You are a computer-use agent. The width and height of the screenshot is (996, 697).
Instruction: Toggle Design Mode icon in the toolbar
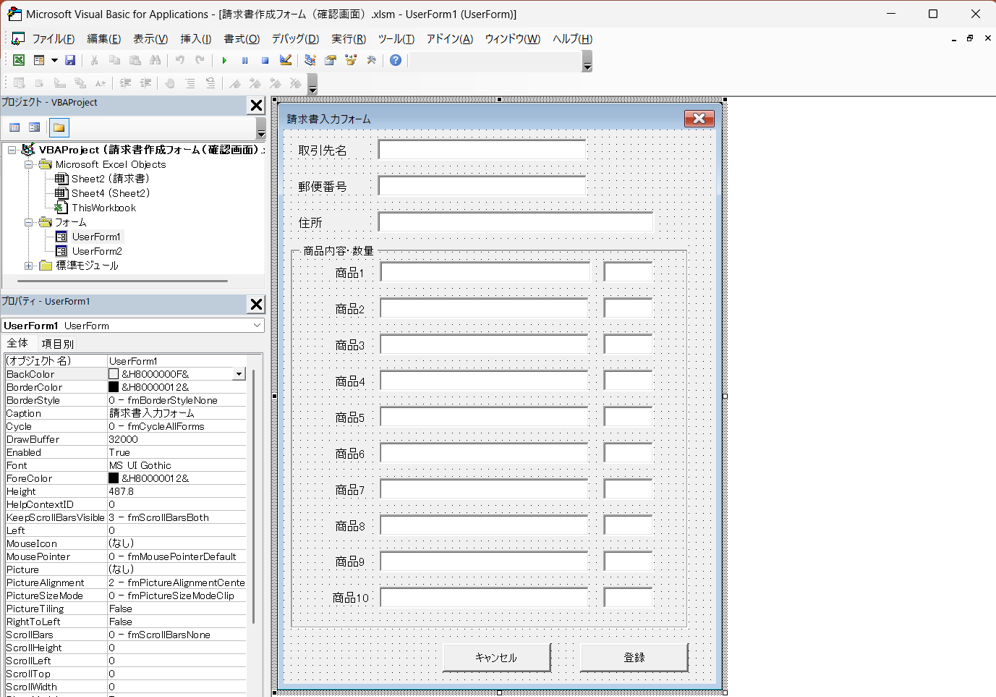pos(286,60)
